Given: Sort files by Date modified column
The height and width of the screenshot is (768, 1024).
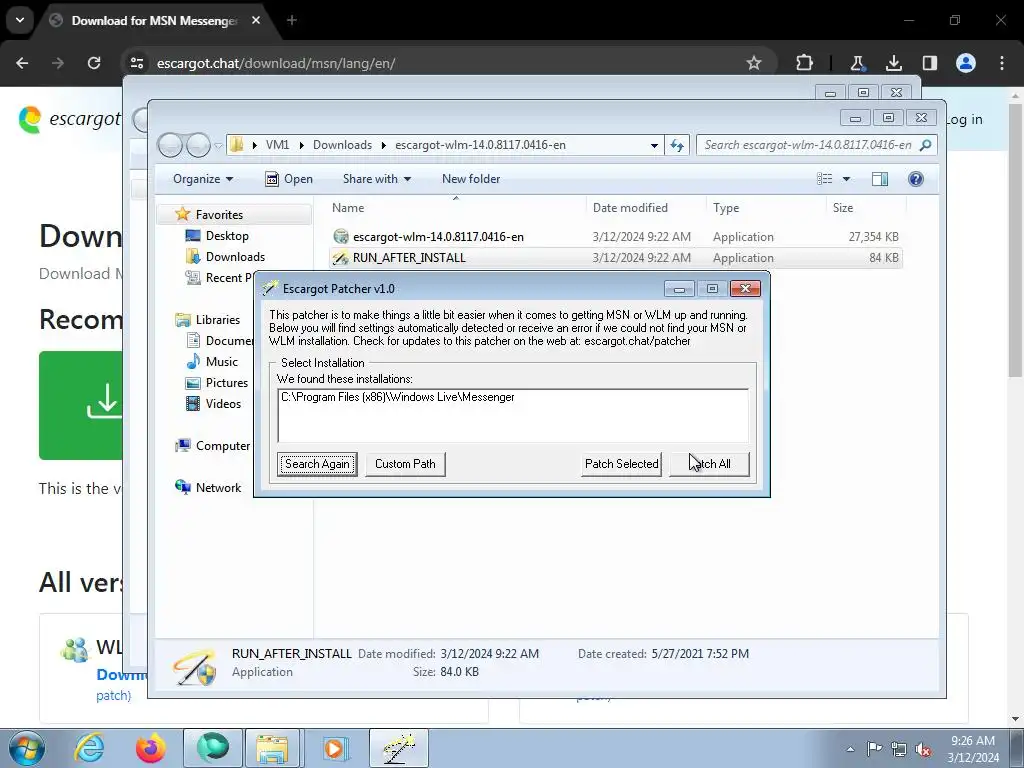Looking at the screenshot, I should tap(630, 208).
